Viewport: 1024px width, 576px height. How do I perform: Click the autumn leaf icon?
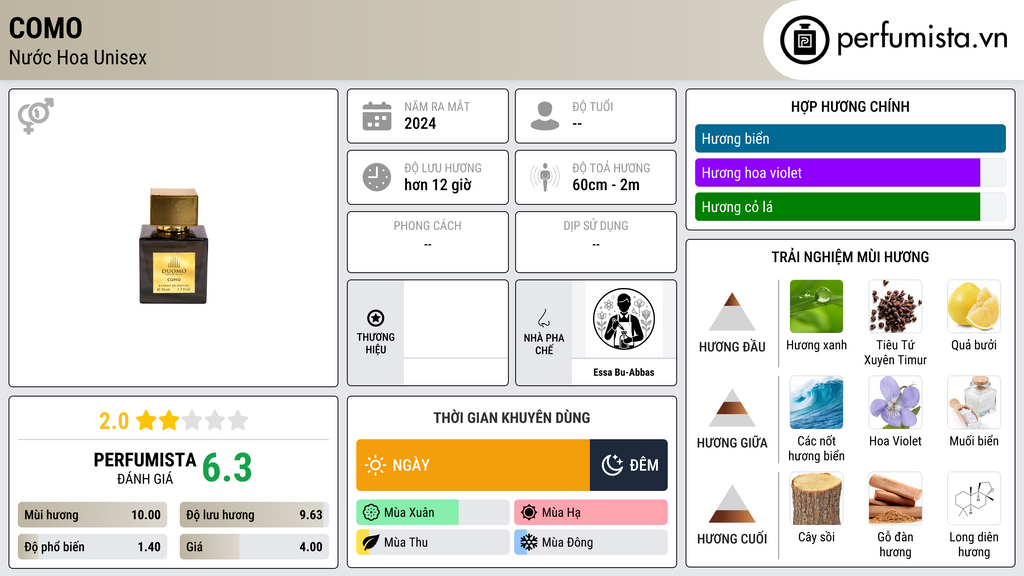[371, 542]
